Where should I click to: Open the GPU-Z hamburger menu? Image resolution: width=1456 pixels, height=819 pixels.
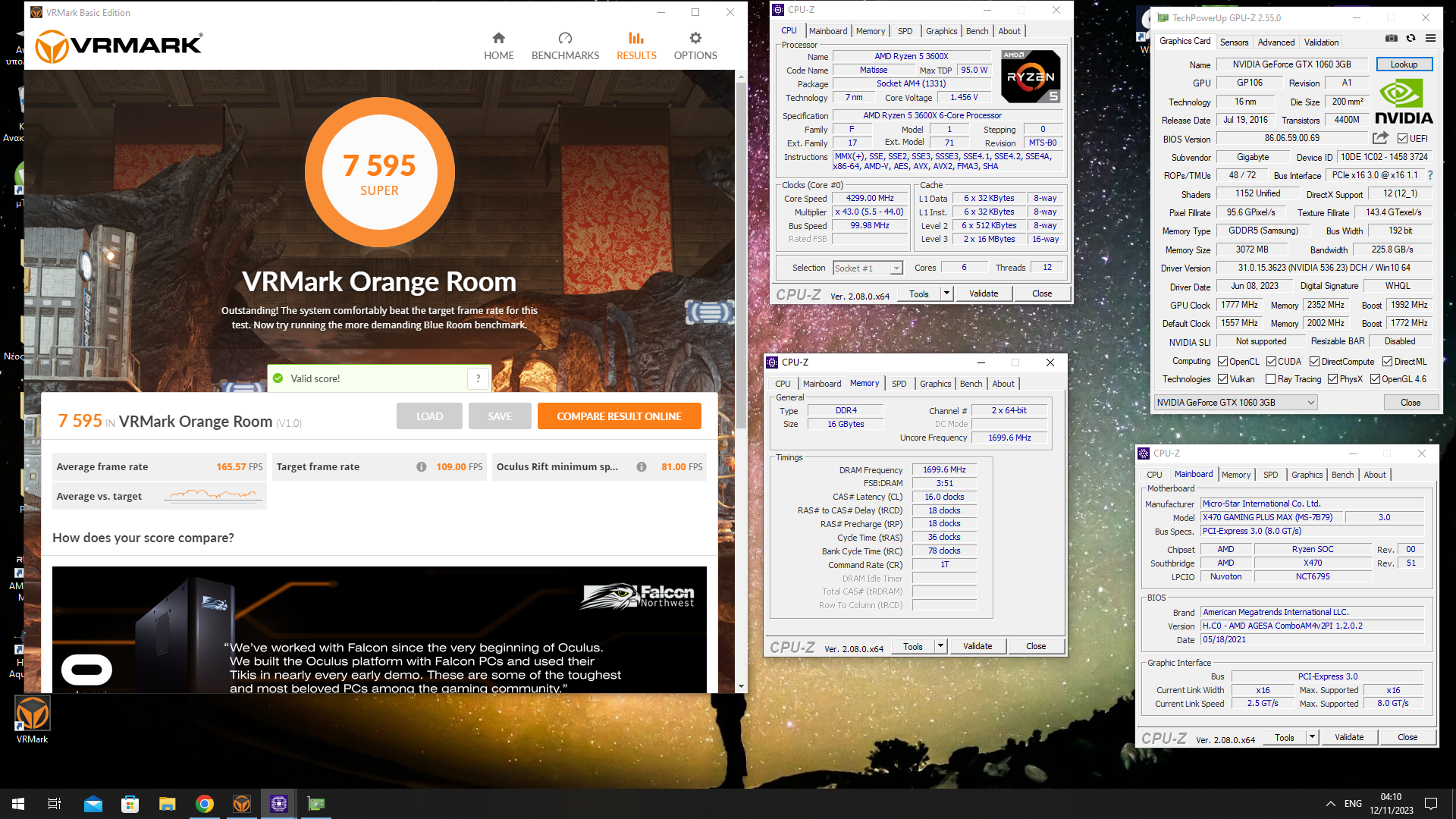coord(1430,38)
